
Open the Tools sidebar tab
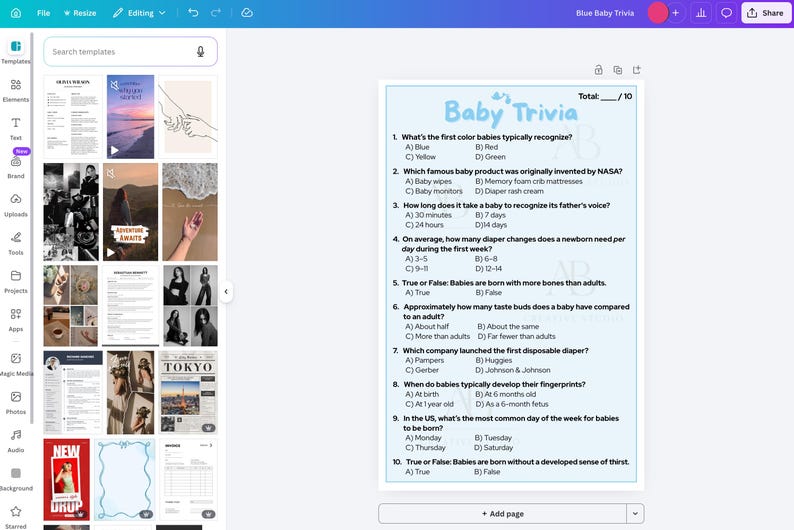[16, 243]
